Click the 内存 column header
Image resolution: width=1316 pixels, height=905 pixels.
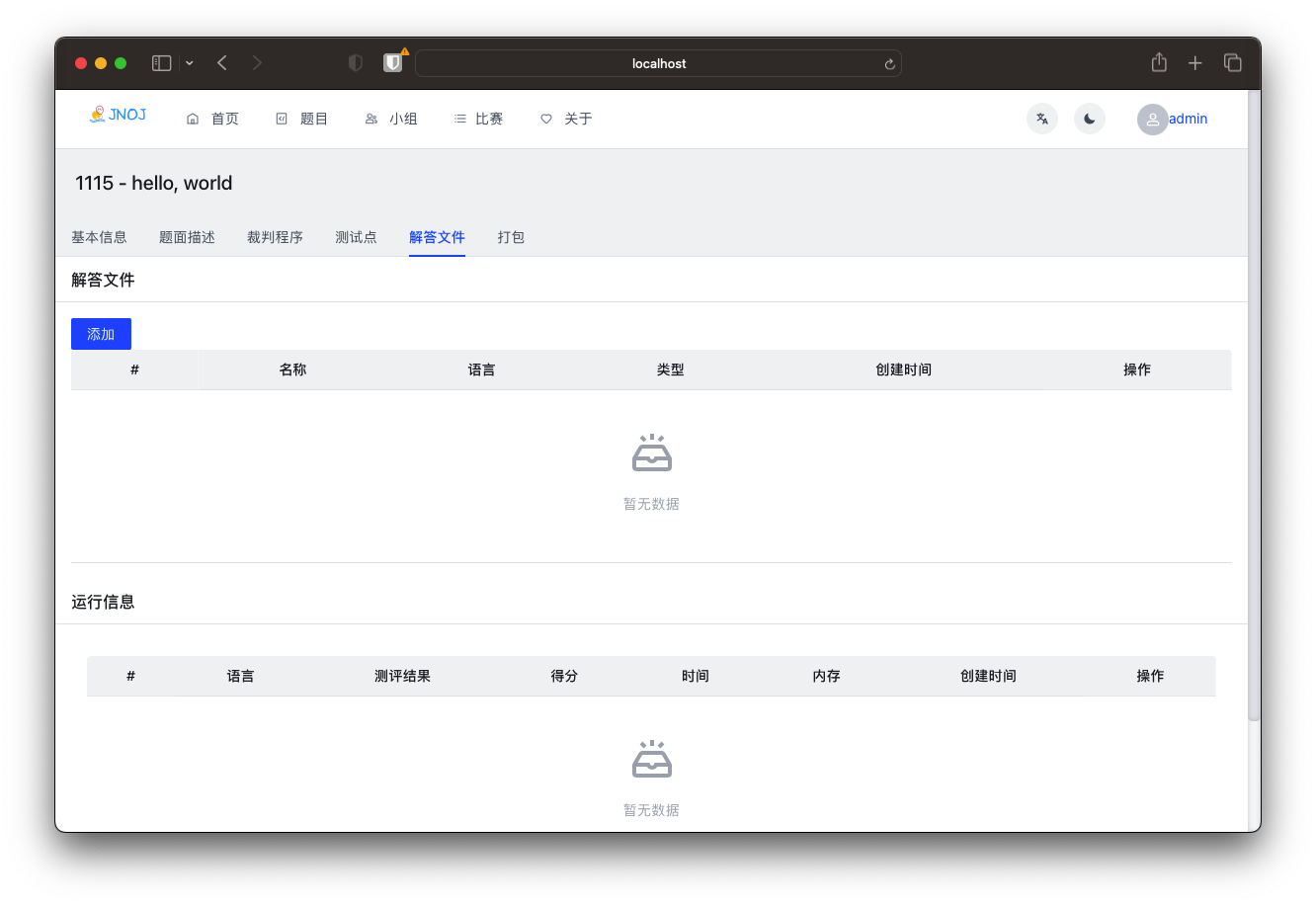(x=826, y=676)
